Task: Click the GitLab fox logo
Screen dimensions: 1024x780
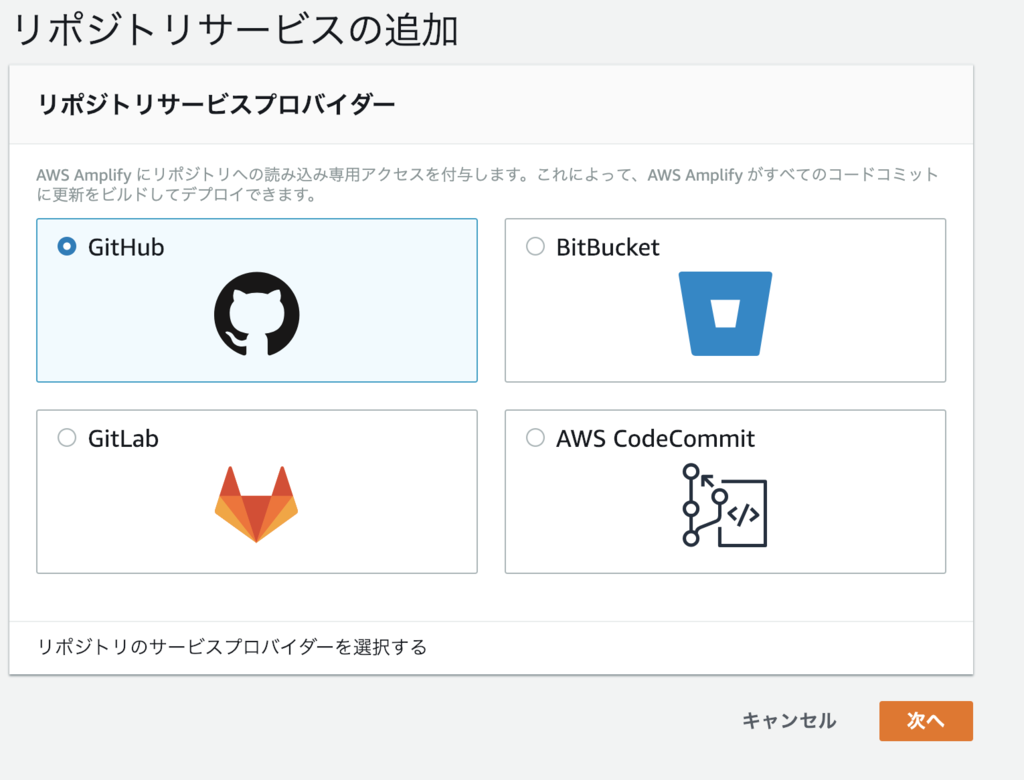Action: coord(256,504)
